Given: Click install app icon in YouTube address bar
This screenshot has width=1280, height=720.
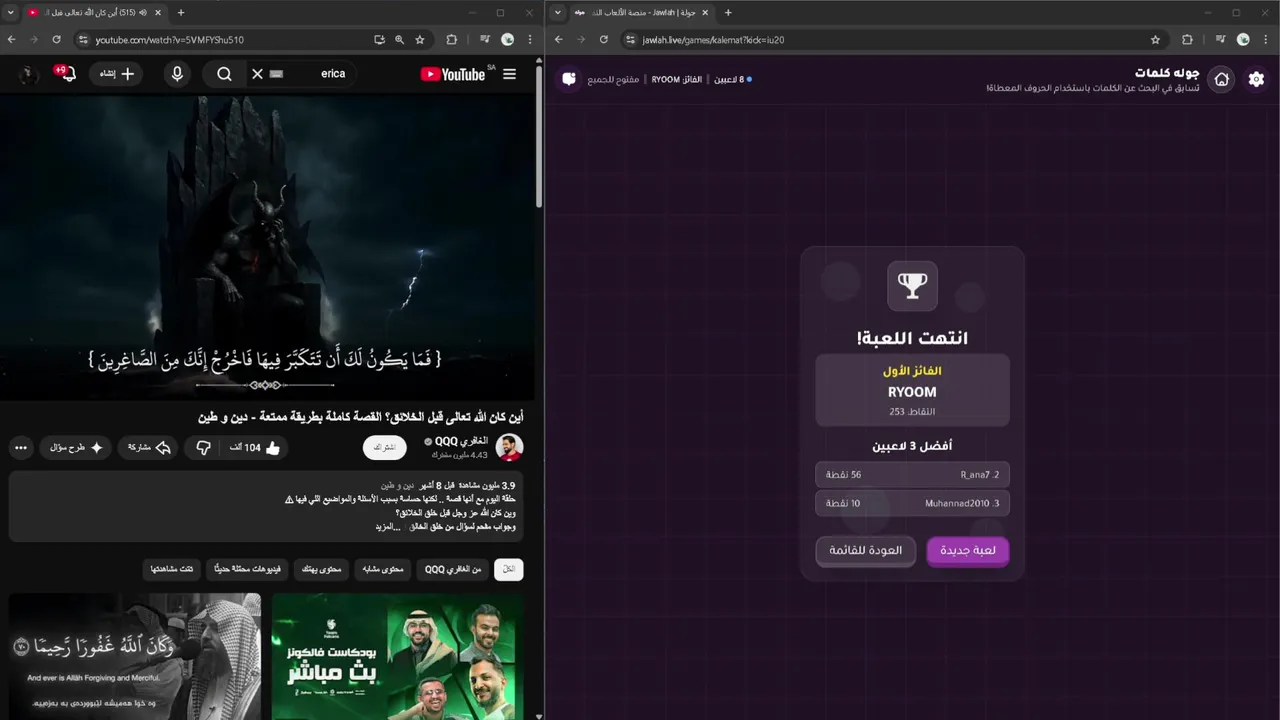Looking at the screenshot, I should click(379, 40).
